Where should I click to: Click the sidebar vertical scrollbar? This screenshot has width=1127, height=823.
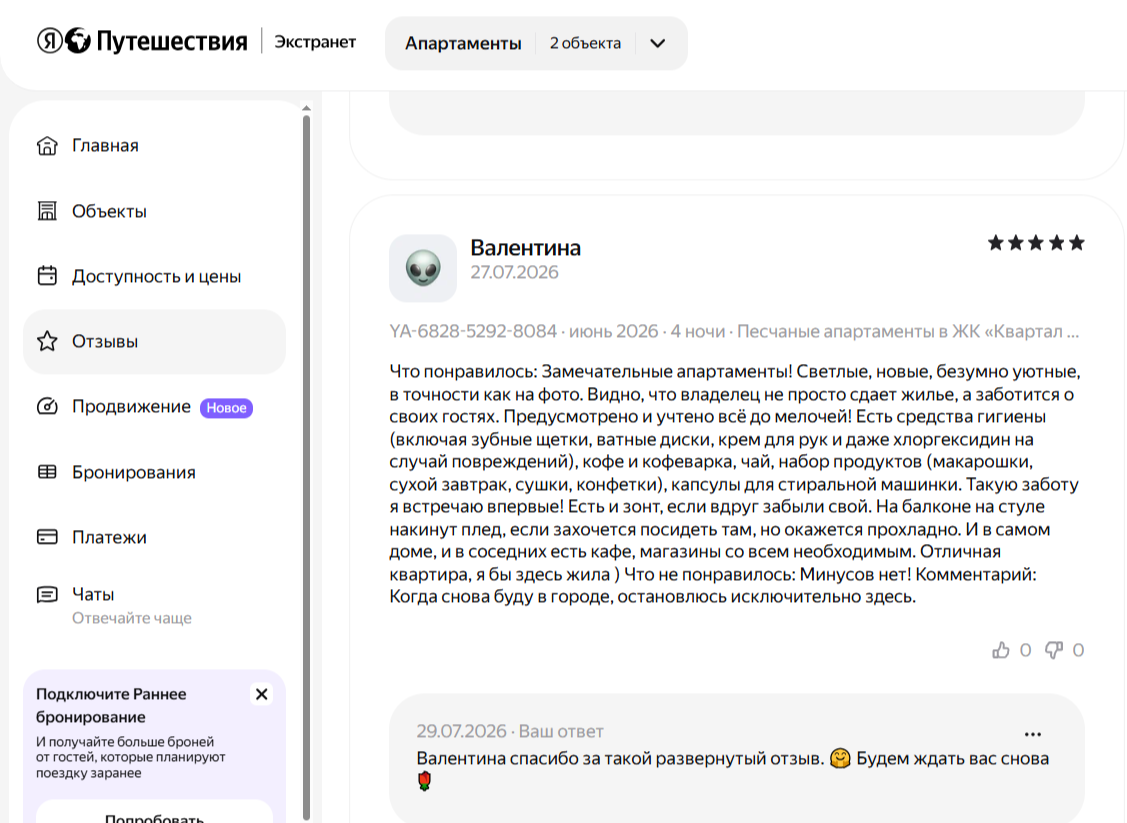(x=306, y=467)
